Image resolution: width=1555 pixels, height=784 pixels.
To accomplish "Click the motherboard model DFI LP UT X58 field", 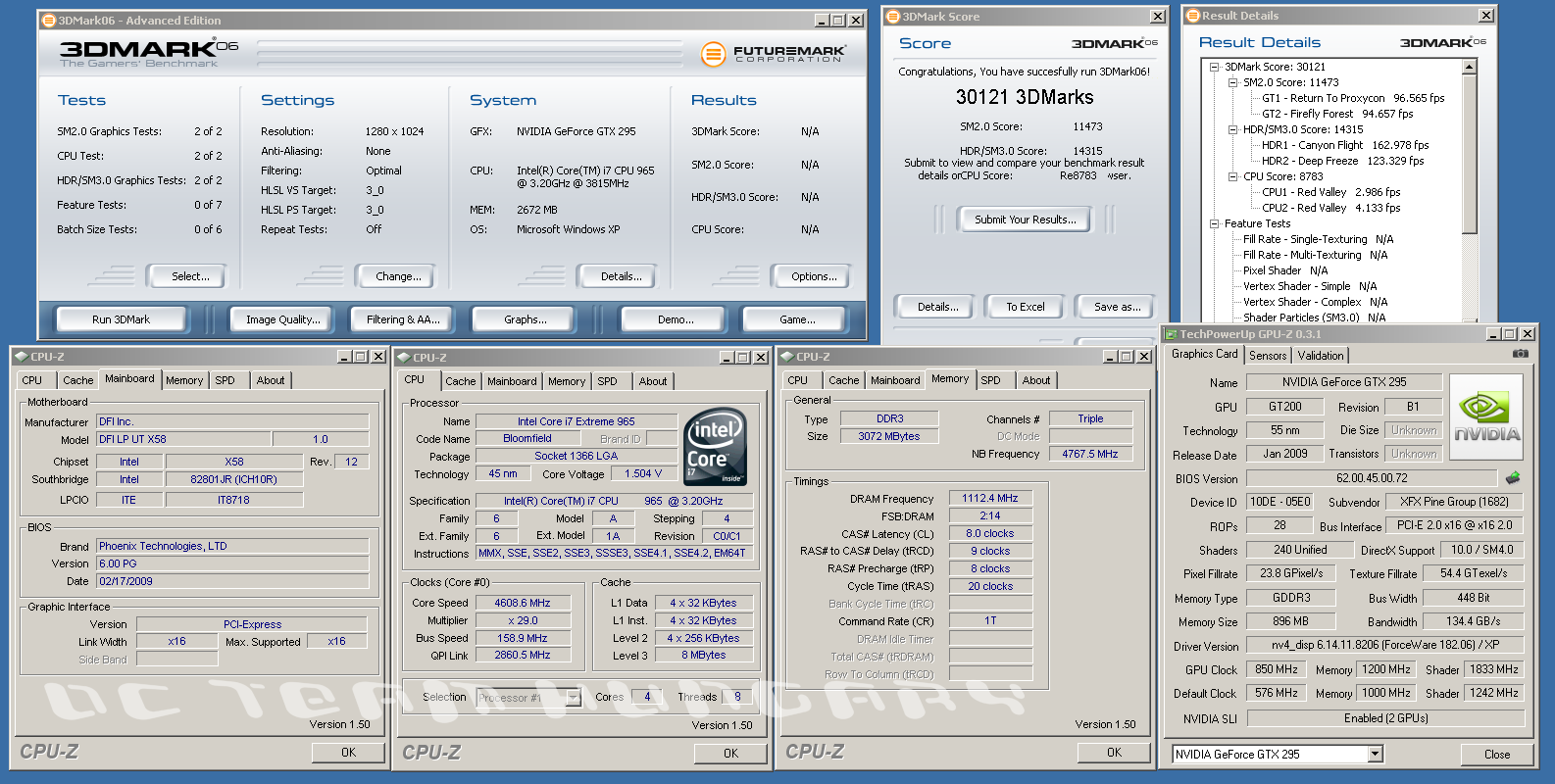I will [183, 439].
